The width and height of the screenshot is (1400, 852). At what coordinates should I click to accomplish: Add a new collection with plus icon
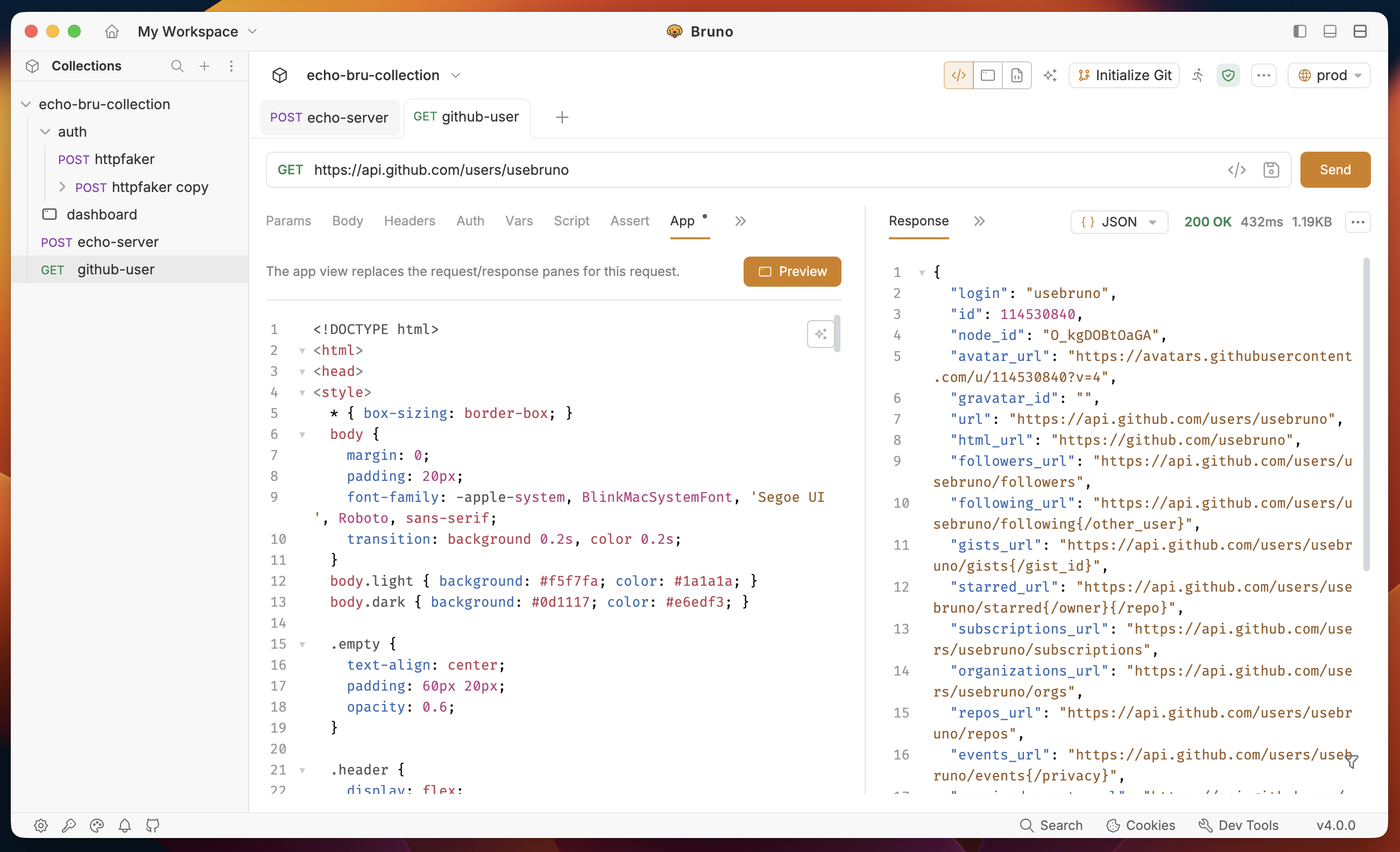(204, 66)
